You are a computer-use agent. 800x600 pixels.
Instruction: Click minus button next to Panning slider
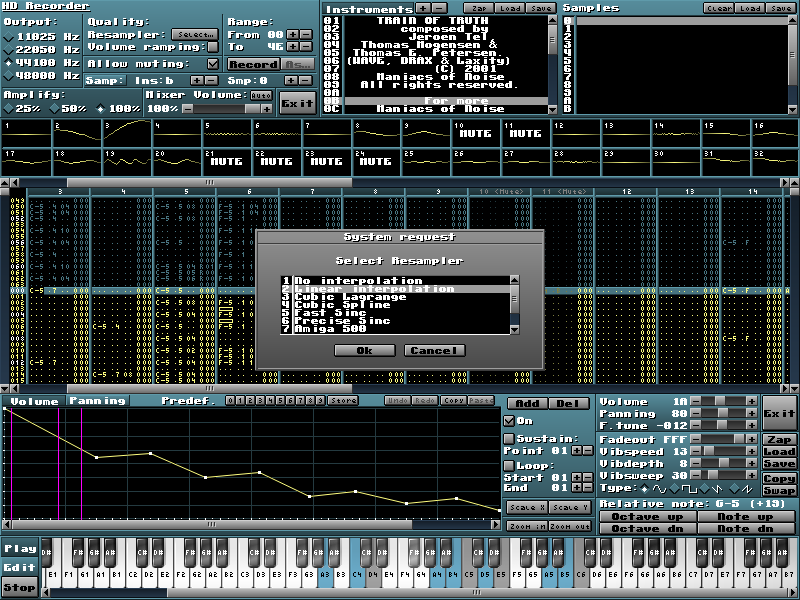(695, 414)
